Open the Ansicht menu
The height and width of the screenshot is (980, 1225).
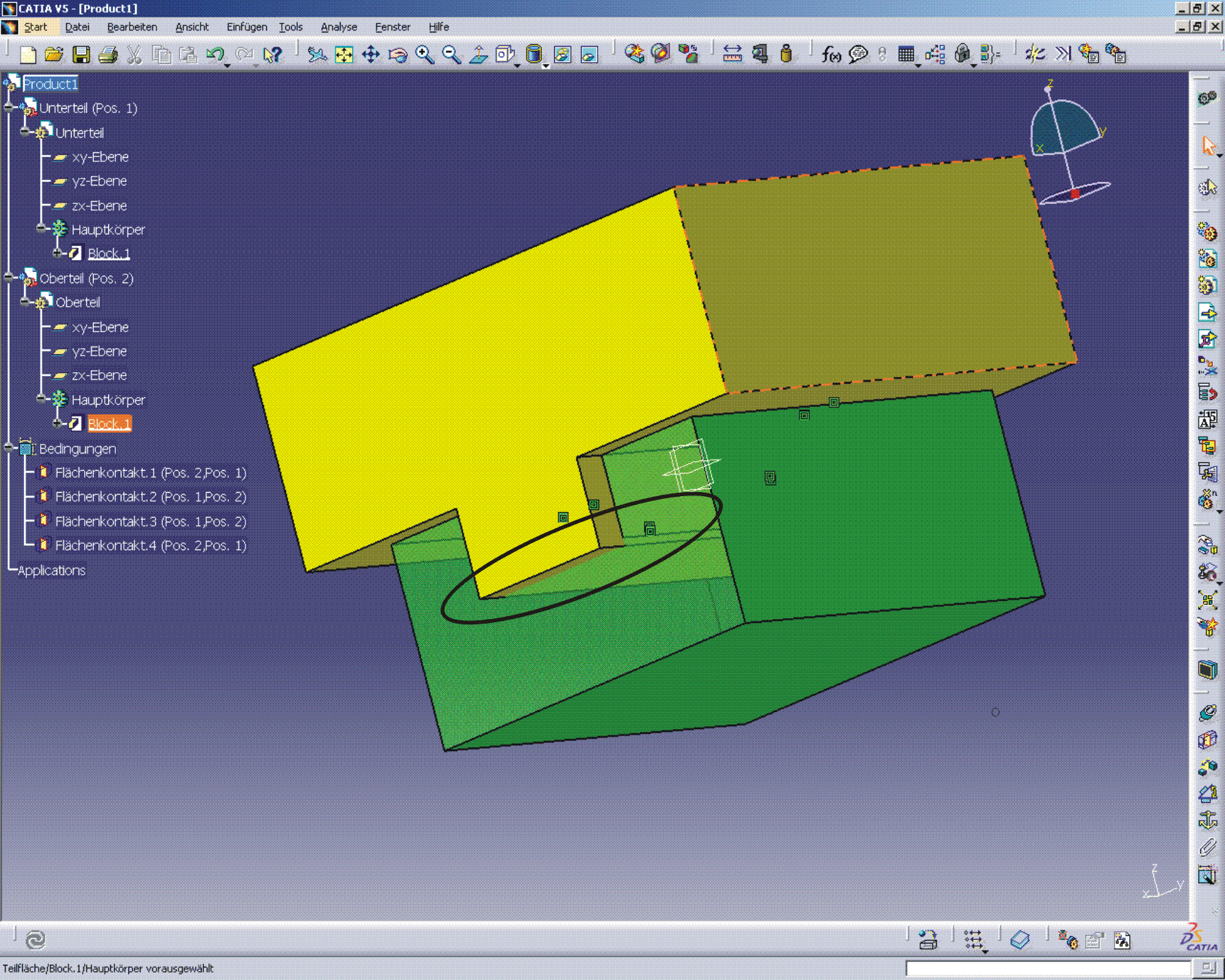point(192,27)
